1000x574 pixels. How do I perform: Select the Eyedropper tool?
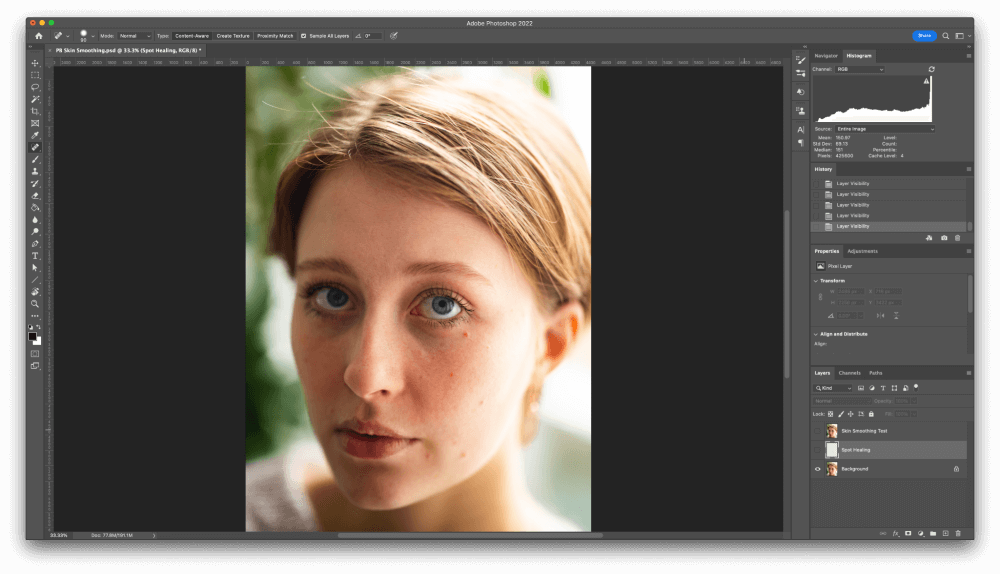[x=35, y=135]
